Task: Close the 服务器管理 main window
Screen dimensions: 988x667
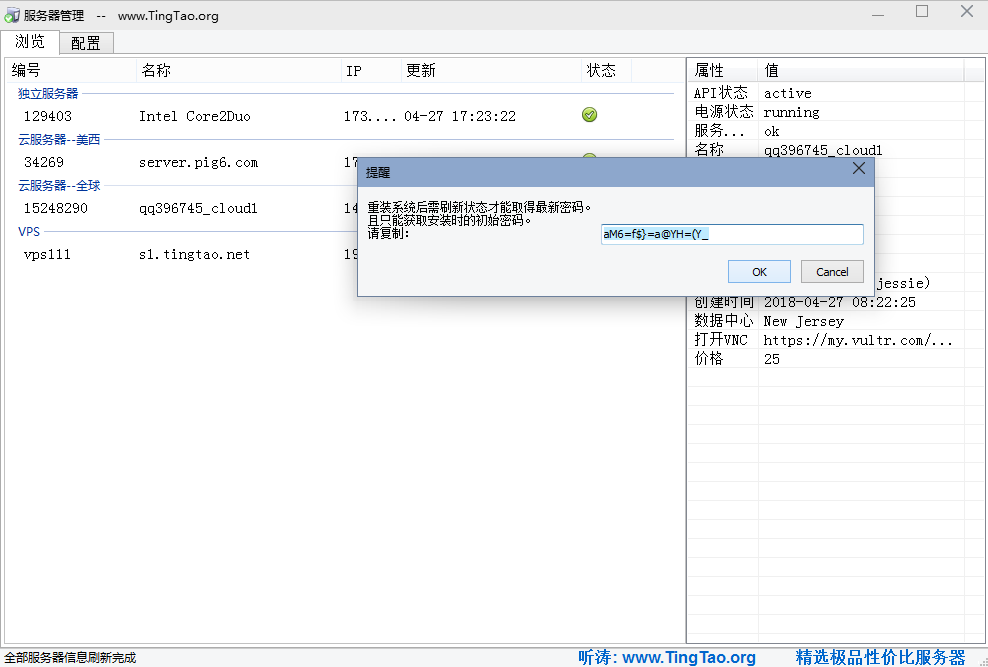Action: pyautogui.click(x=967, y=11)
